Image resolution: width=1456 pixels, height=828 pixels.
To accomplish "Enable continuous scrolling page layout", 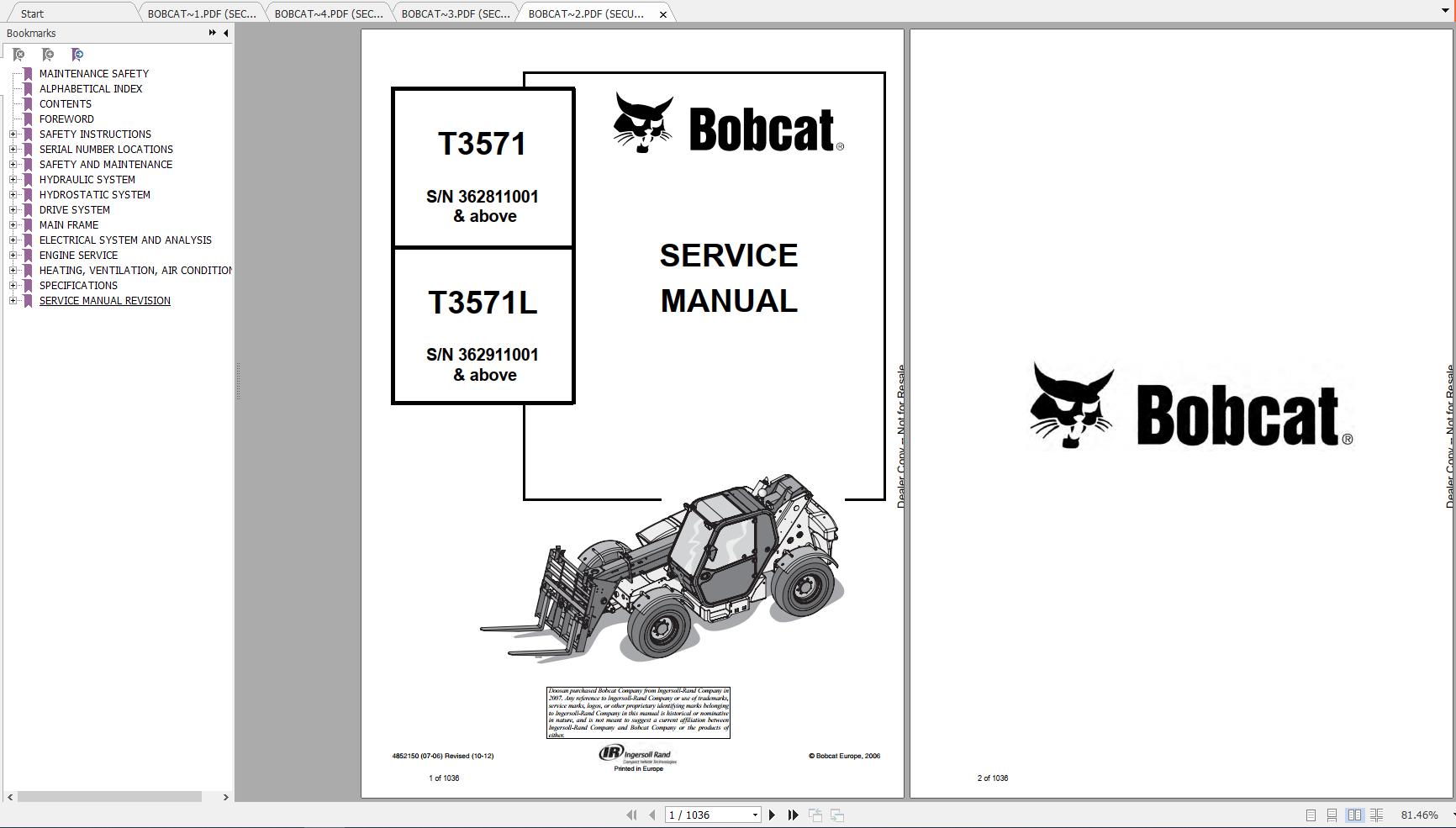I will tap(1332, 815).
